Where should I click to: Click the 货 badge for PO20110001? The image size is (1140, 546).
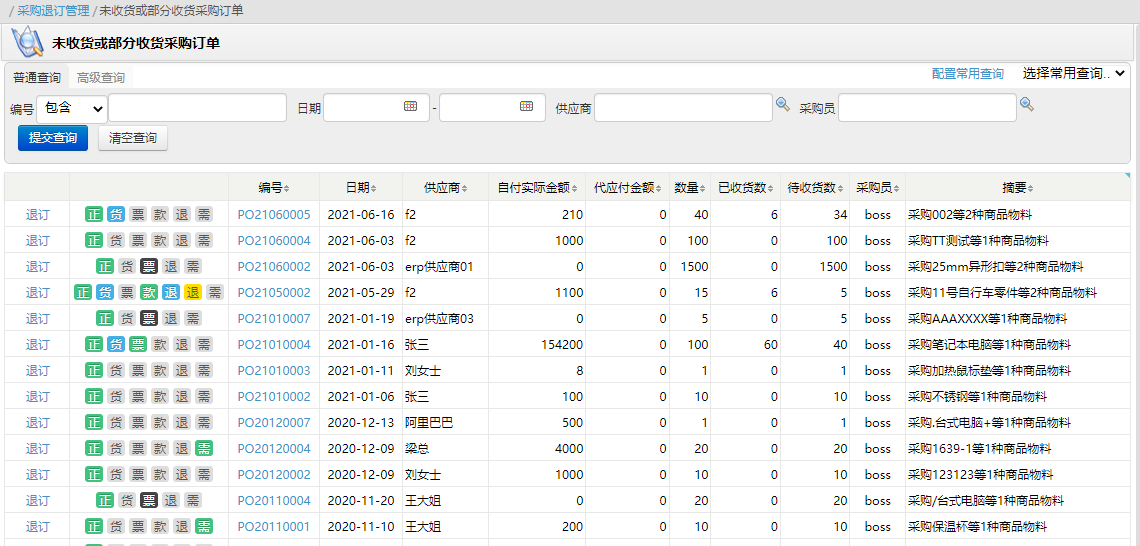116,526
